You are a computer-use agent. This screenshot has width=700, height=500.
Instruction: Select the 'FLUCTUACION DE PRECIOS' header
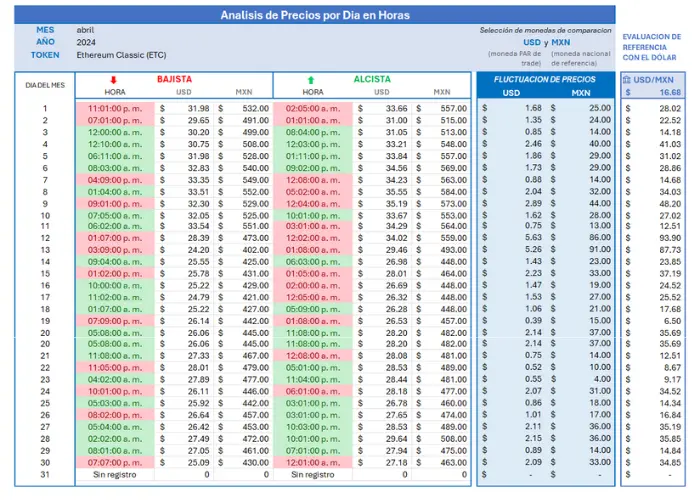click(545, 79)
